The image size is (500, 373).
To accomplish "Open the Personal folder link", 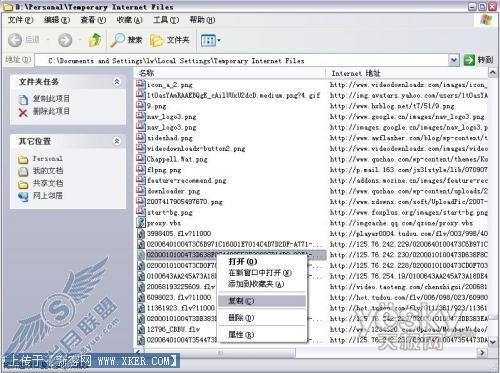I will [x=47, y=159].
